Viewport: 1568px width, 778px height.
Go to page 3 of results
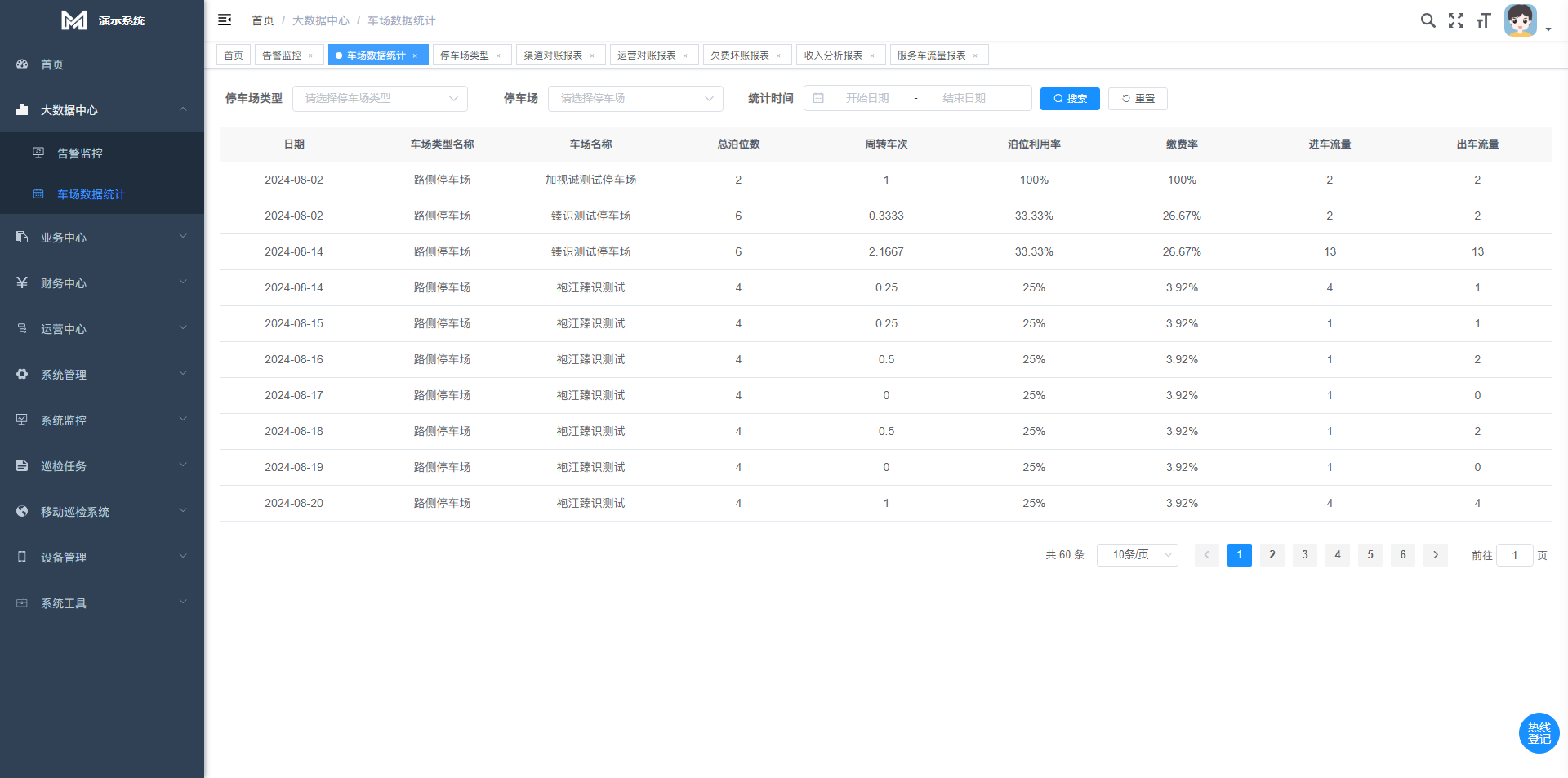point(1304,555)
